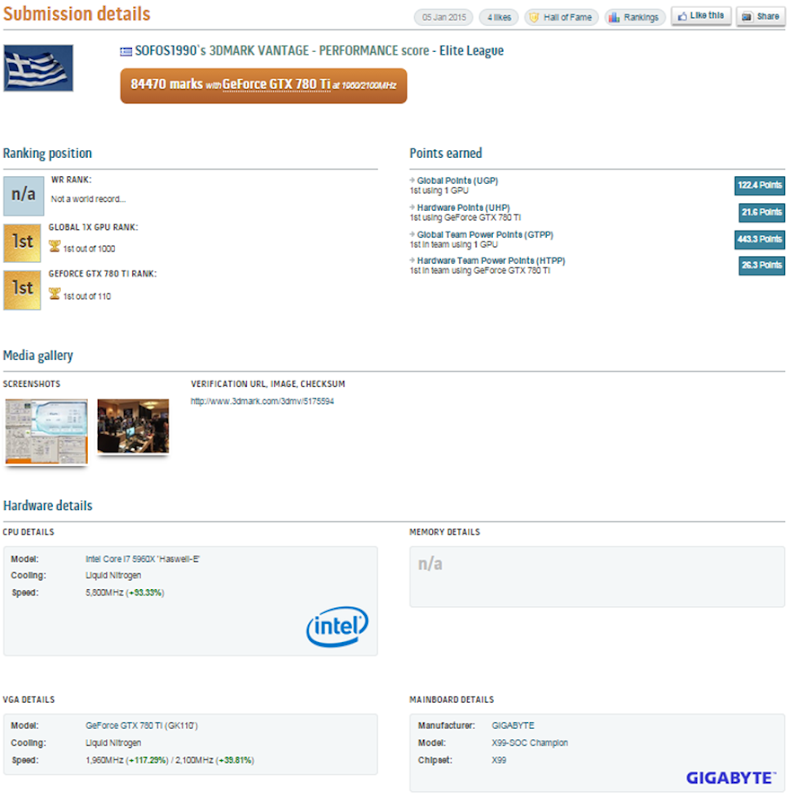
Task: Click the thumbs-up icon on Like this
Action: (682, 16)
